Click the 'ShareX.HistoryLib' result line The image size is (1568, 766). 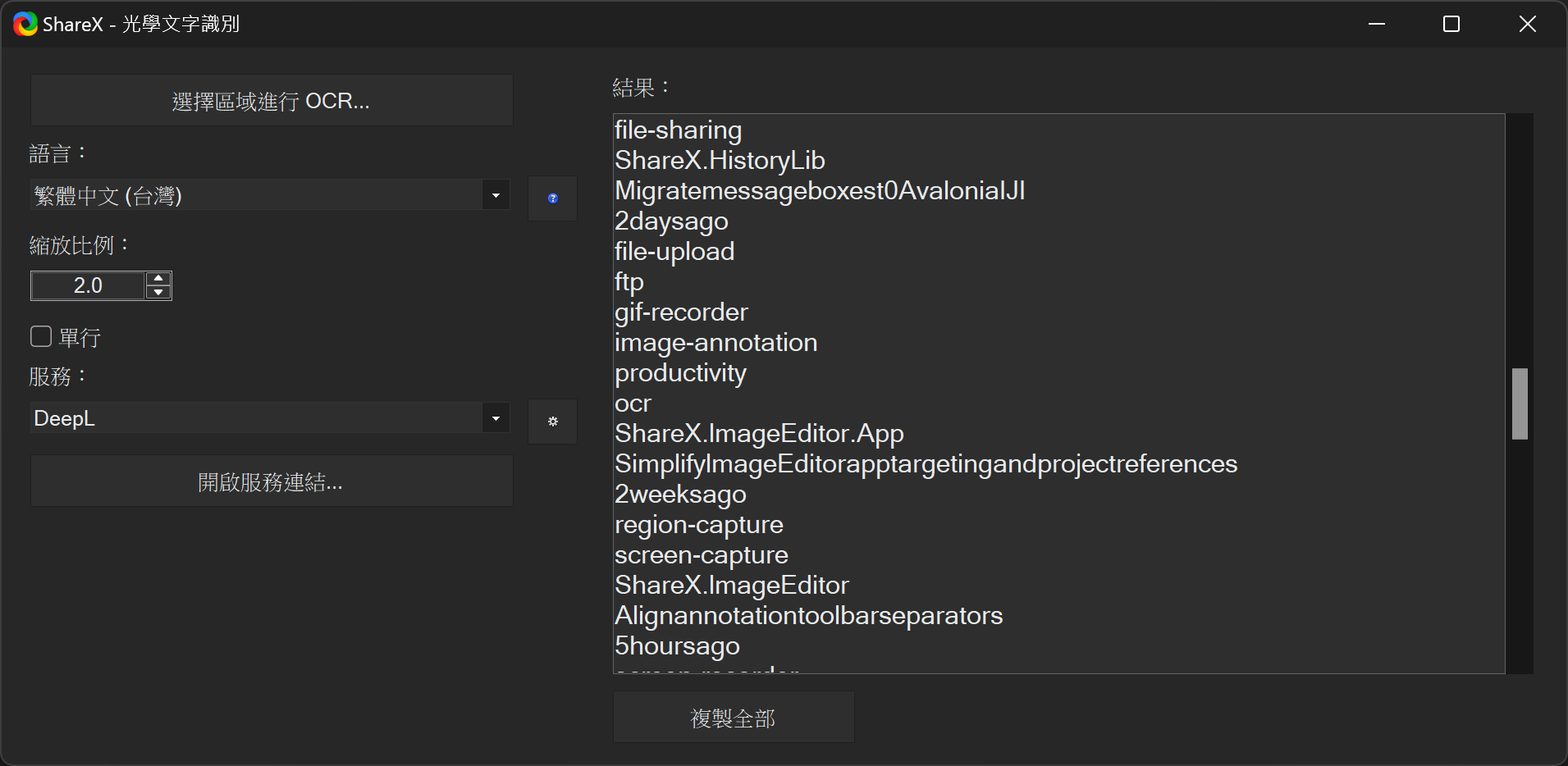720,160
